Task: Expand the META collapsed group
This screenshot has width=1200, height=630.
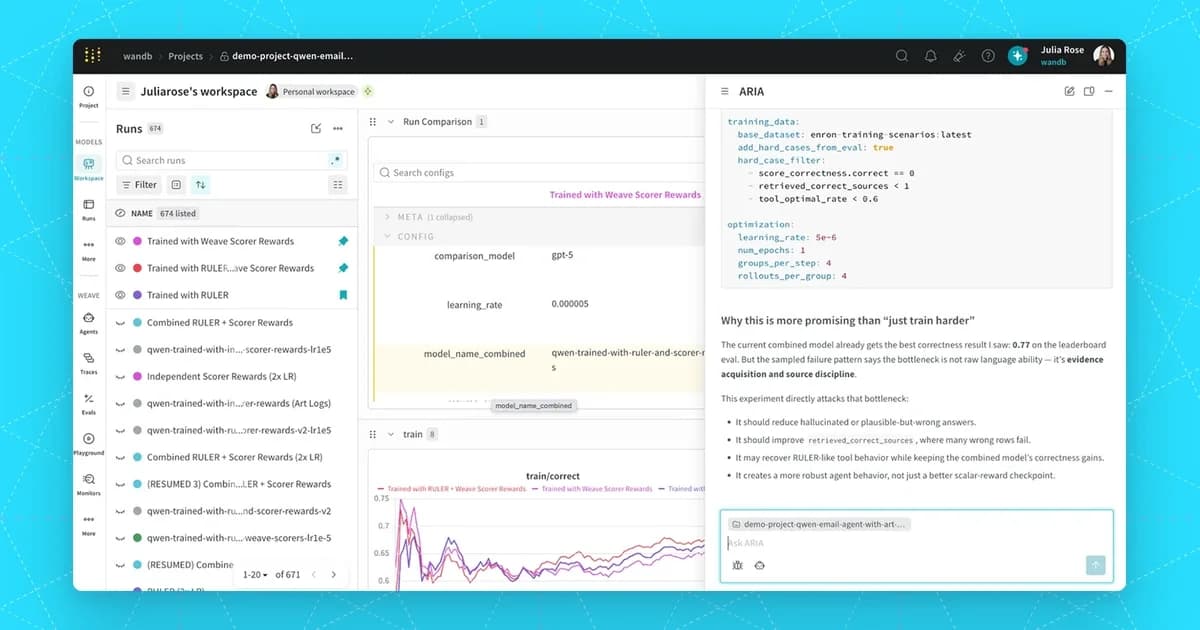Action: pyautogui.click(x=387, y=216)
